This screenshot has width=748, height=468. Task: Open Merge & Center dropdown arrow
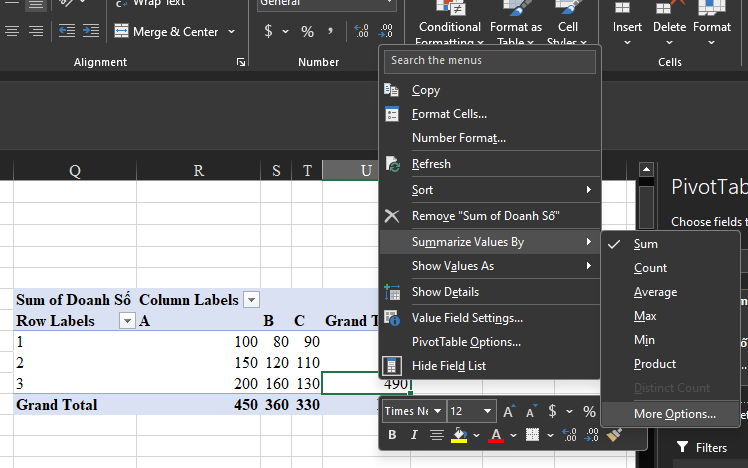tap(231, 31)
